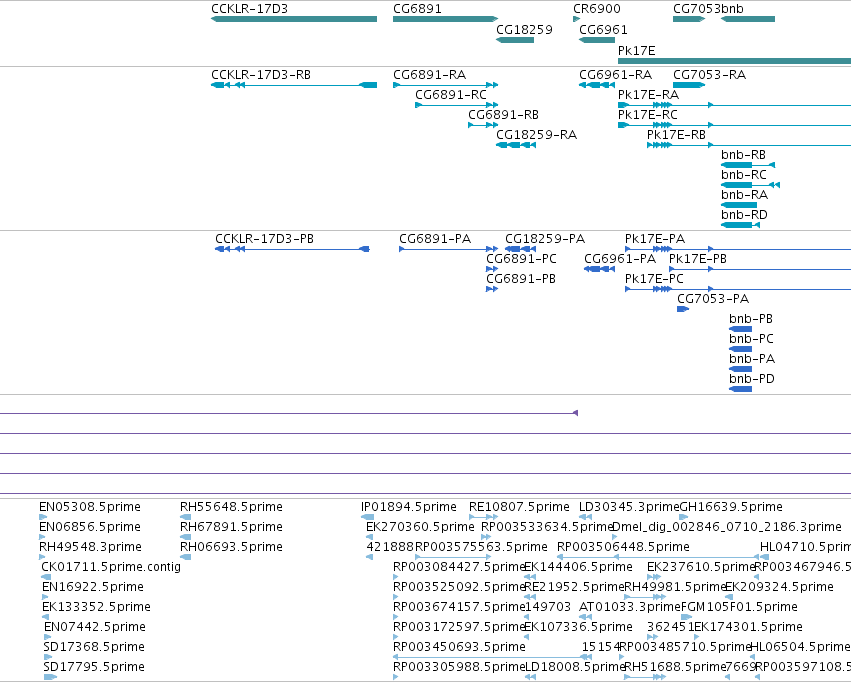
Task: Select EST RH49548.3prime
Action: (42, 557)
